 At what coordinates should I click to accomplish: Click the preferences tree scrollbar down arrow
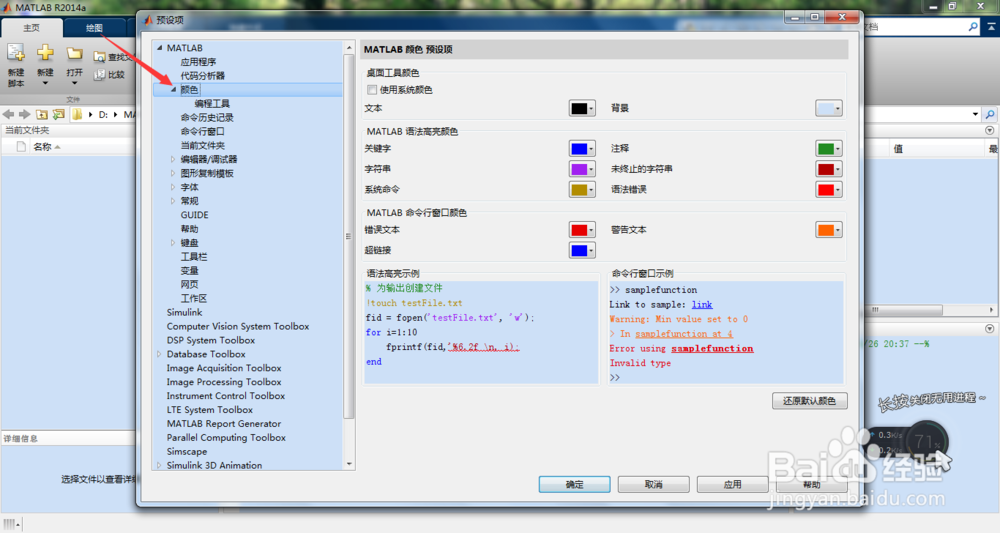349,464
